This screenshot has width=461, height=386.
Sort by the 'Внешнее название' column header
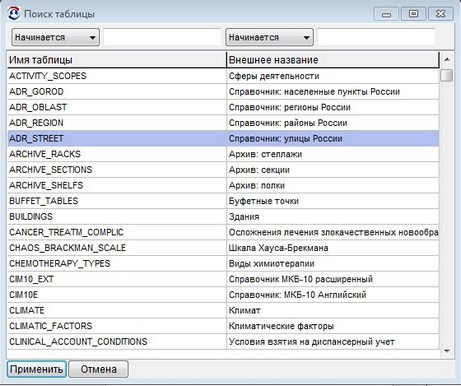pyautogui.click(x=333, y=60)
